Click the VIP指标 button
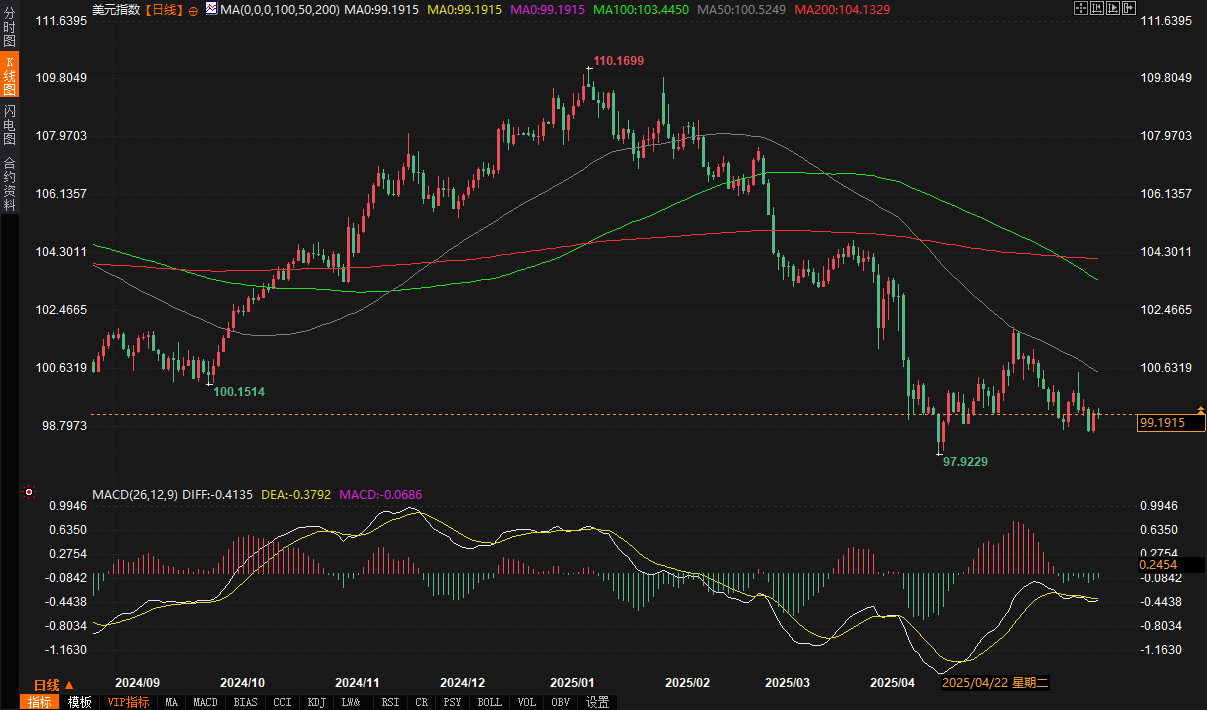Screen dimensions: 1207x710 [x=128, y=702]
